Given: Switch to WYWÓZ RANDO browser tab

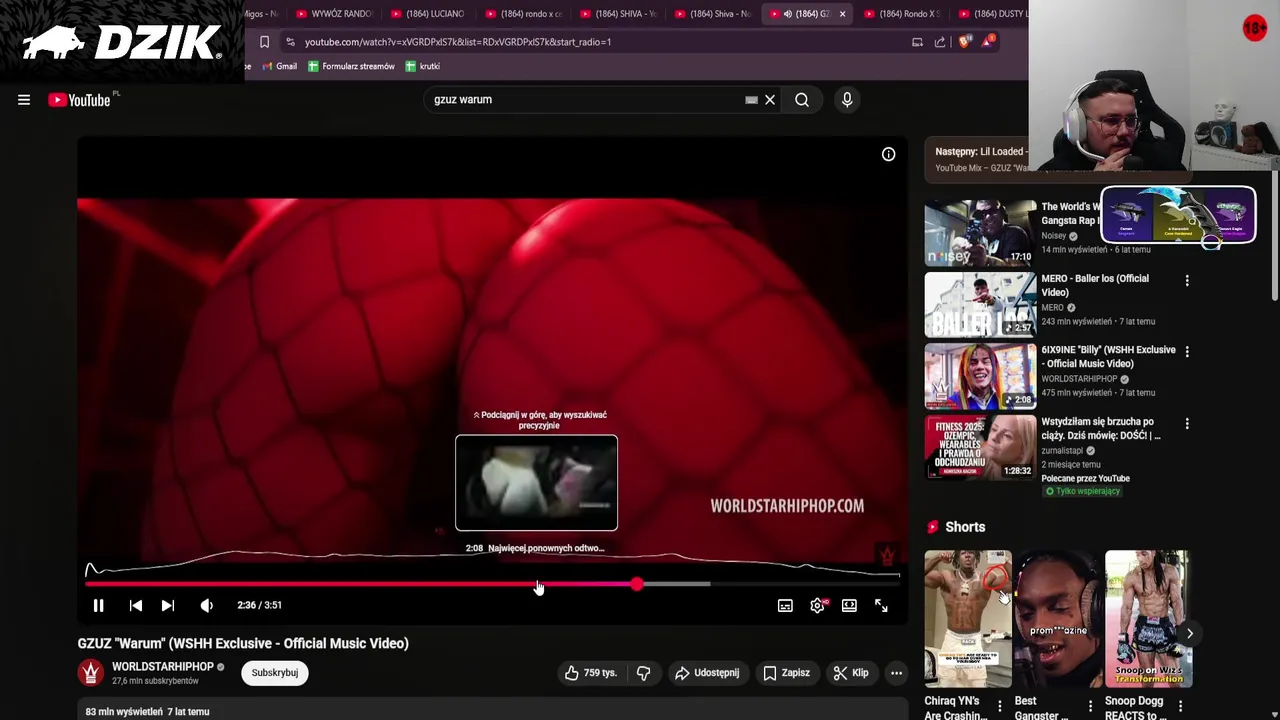Looking at the screenshot, I should [x=334, y=14].
